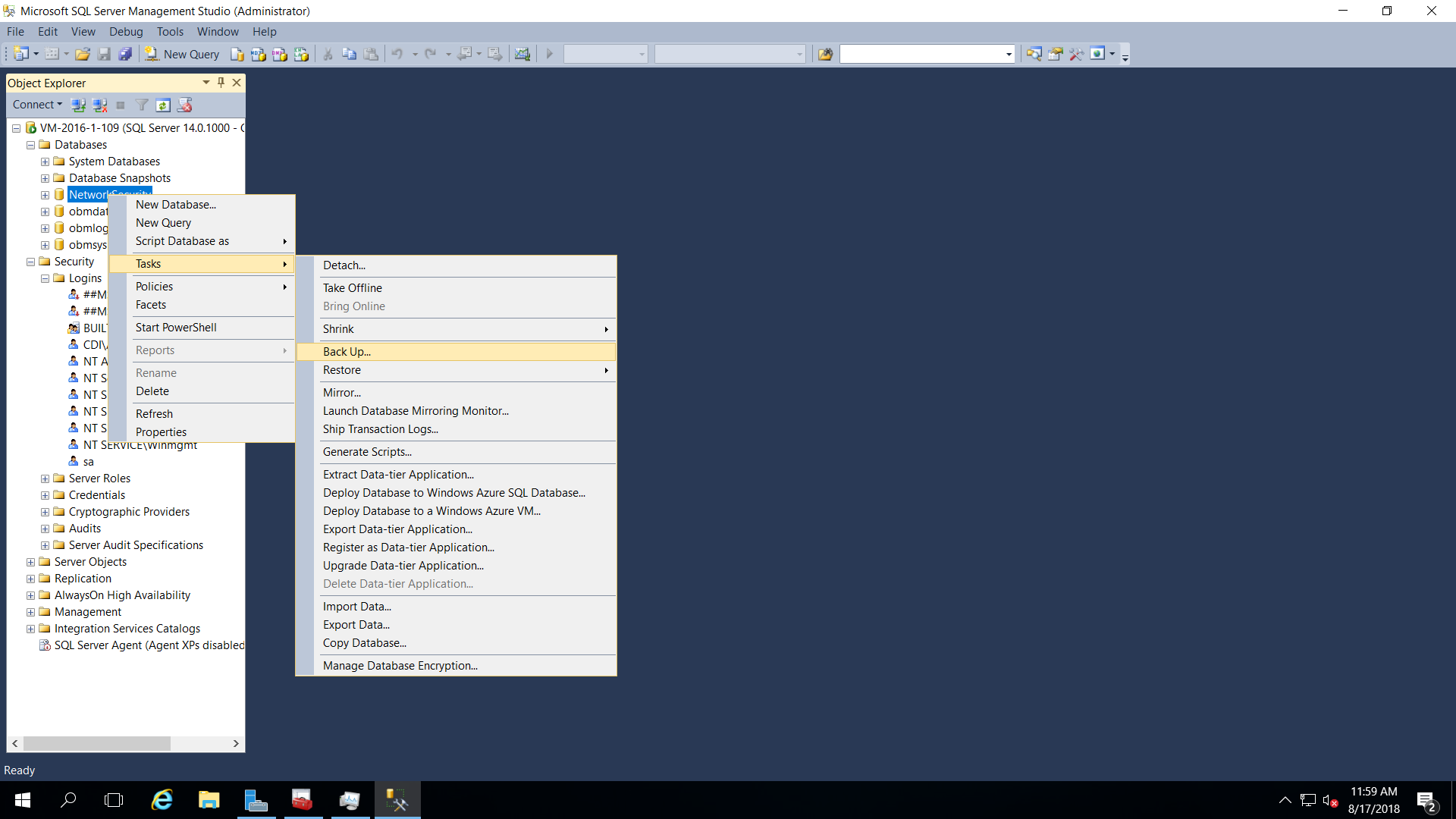
Task: Select Script Database as submenu
Action: (202, 241)
